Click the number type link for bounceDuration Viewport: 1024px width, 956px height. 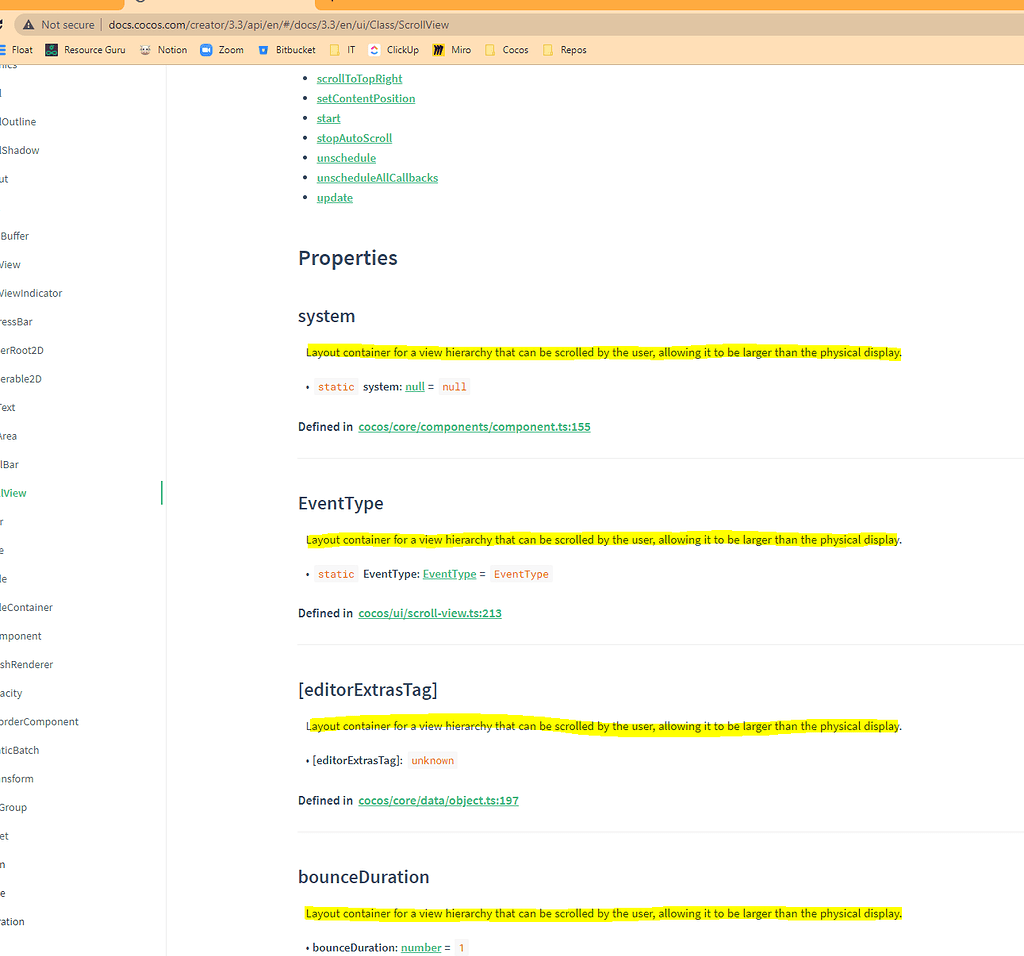[x=421, y=948]
